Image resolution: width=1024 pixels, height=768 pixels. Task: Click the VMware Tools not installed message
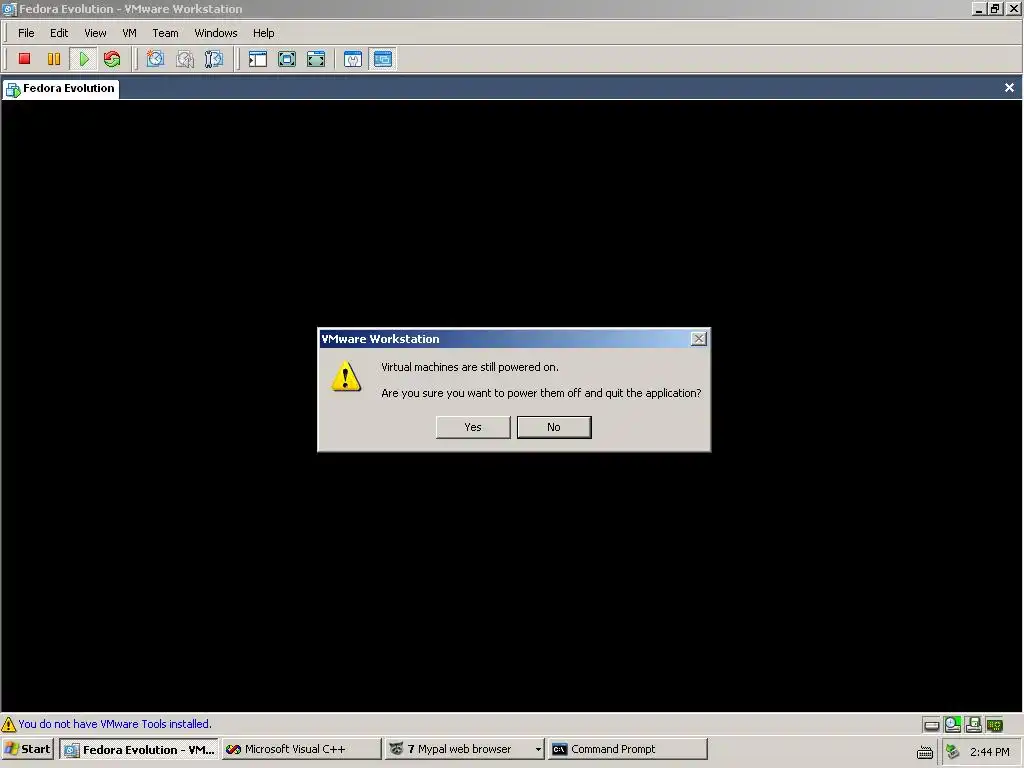(115, 724)
